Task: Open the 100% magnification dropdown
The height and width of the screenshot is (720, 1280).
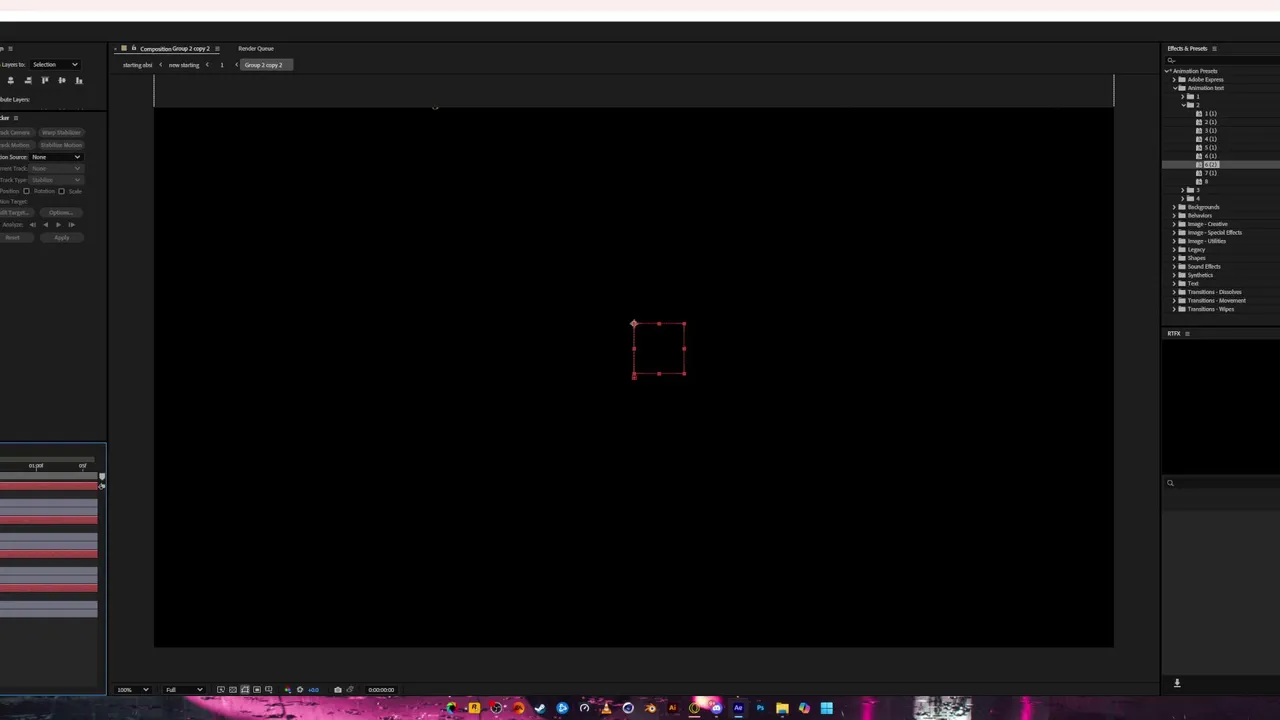Action: point(132,690)
